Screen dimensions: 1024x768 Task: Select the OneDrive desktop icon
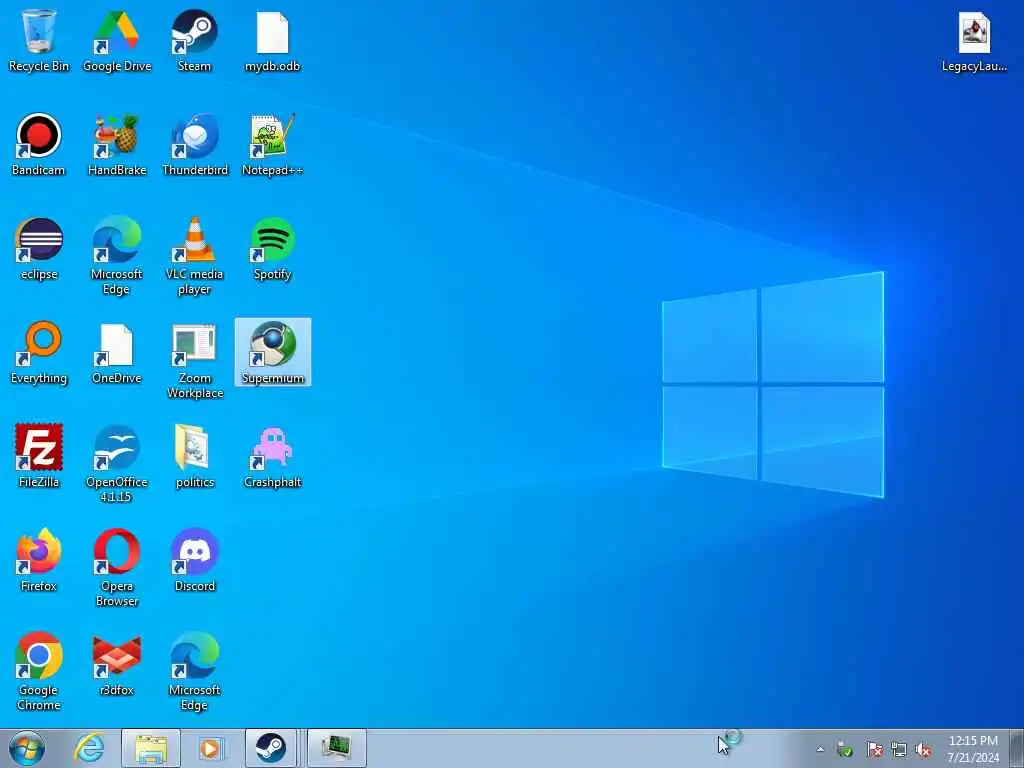117,352
